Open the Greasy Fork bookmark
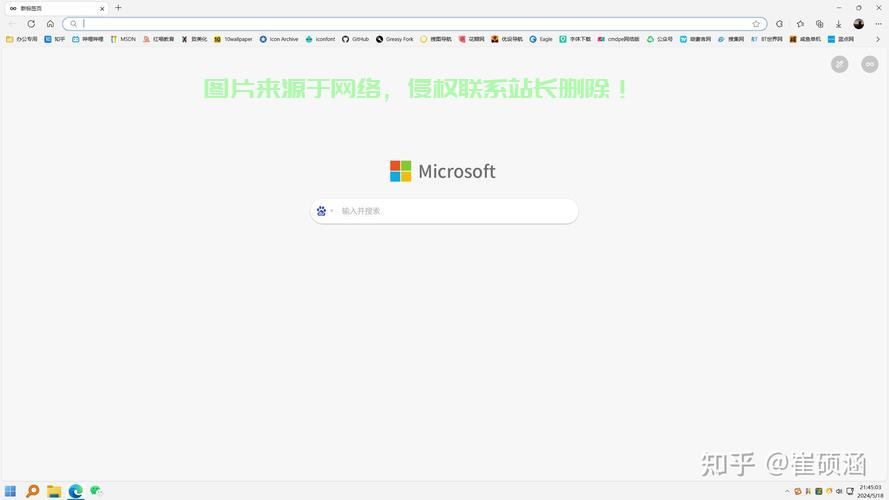 [395, 39]
